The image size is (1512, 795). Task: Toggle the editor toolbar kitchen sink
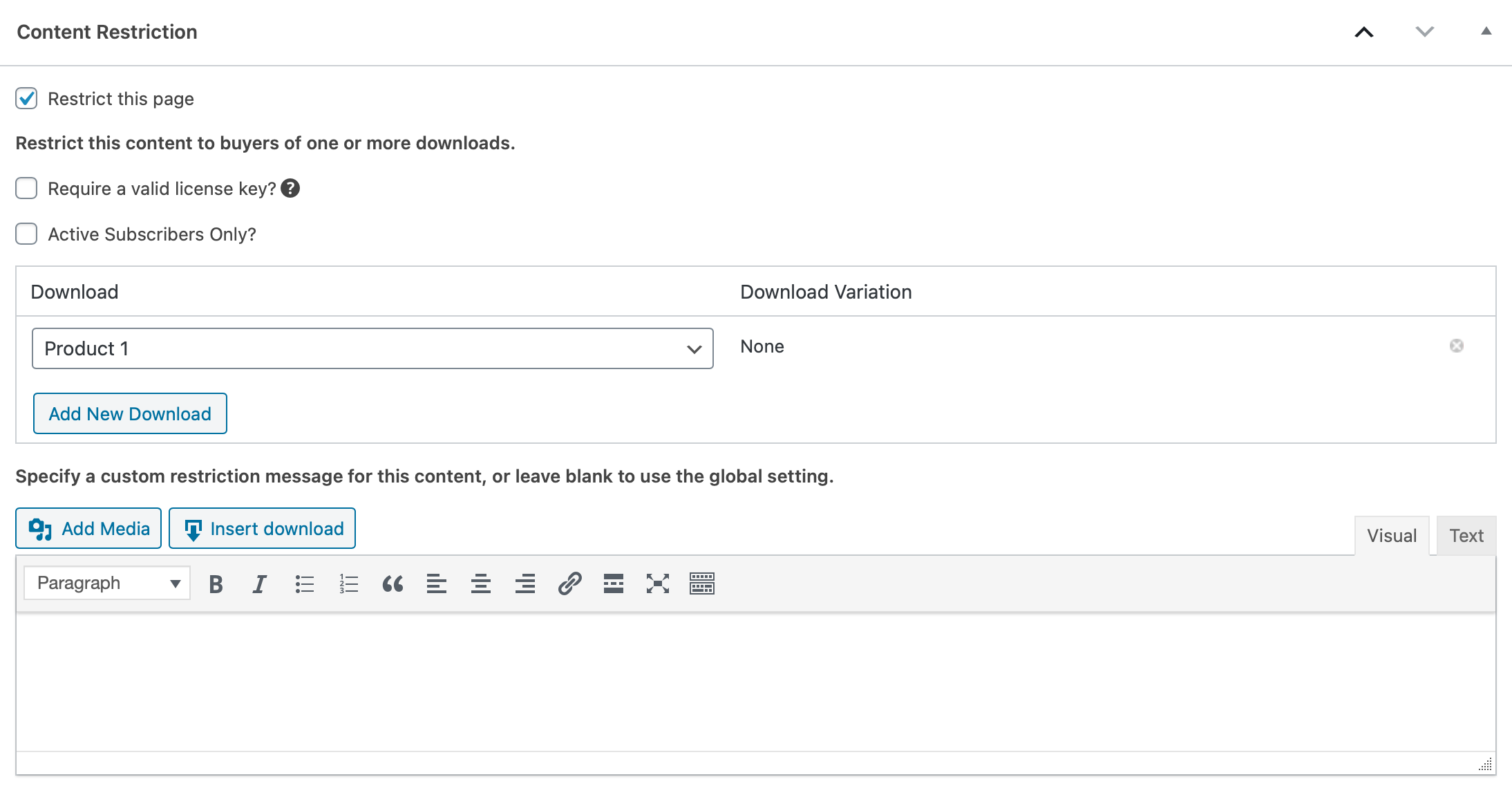[702, 584]
